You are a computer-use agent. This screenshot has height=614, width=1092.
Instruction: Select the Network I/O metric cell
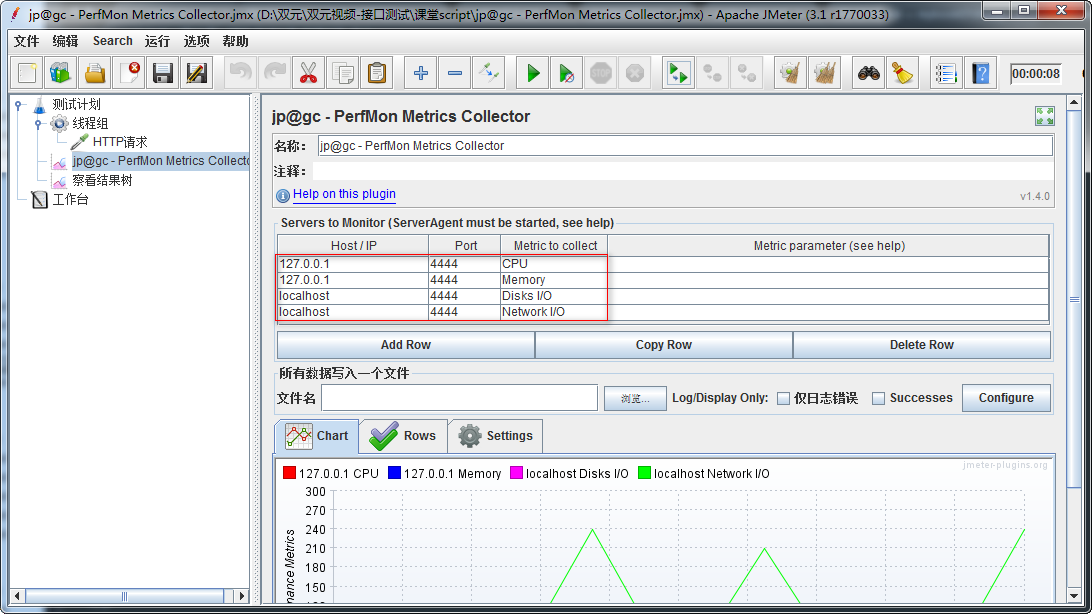coord(554,312)
